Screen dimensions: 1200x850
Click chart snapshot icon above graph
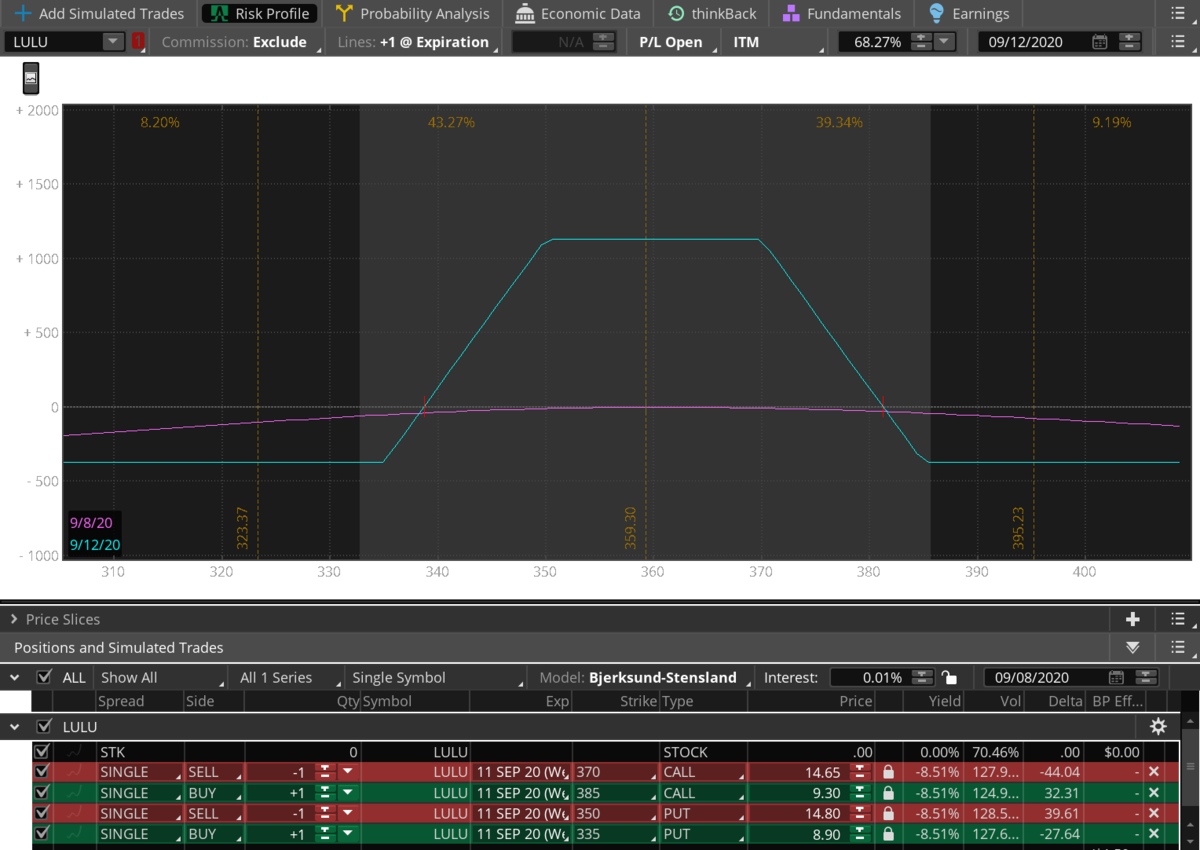click(31, 78)
